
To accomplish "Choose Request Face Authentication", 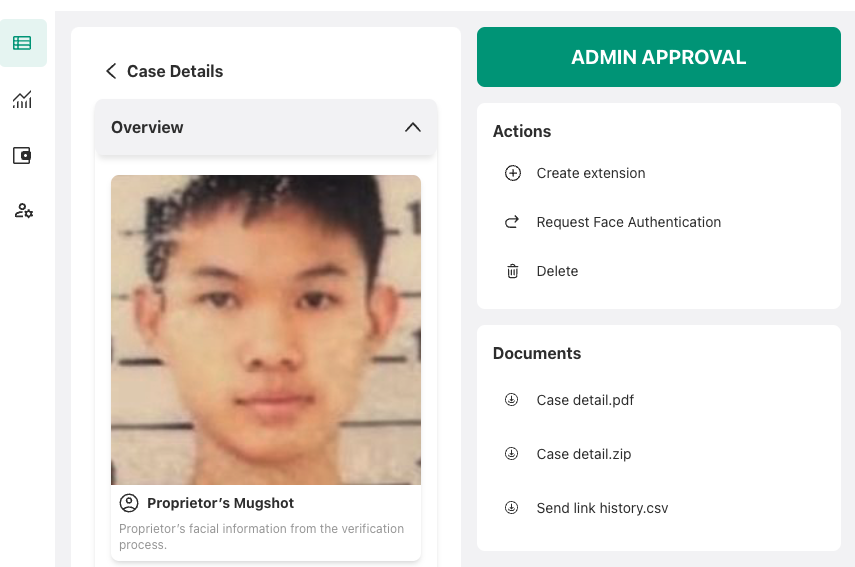I will click(629, 222).
